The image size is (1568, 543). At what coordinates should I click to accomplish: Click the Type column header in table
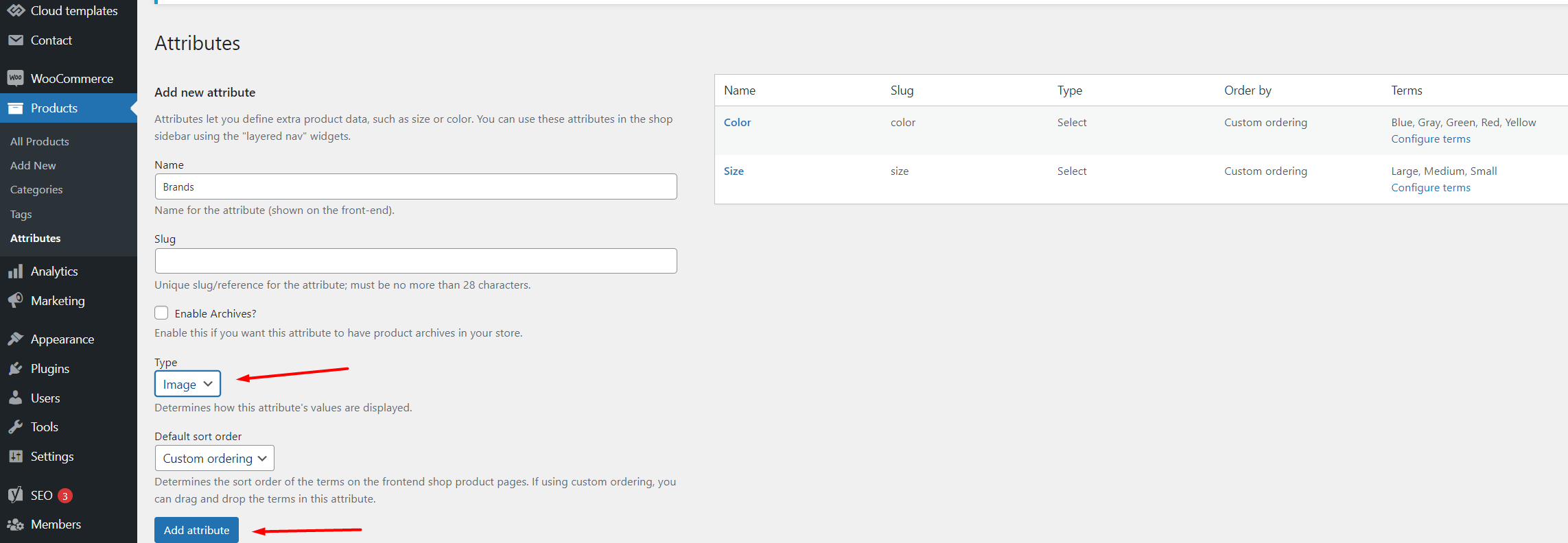tap(1070, 90)
